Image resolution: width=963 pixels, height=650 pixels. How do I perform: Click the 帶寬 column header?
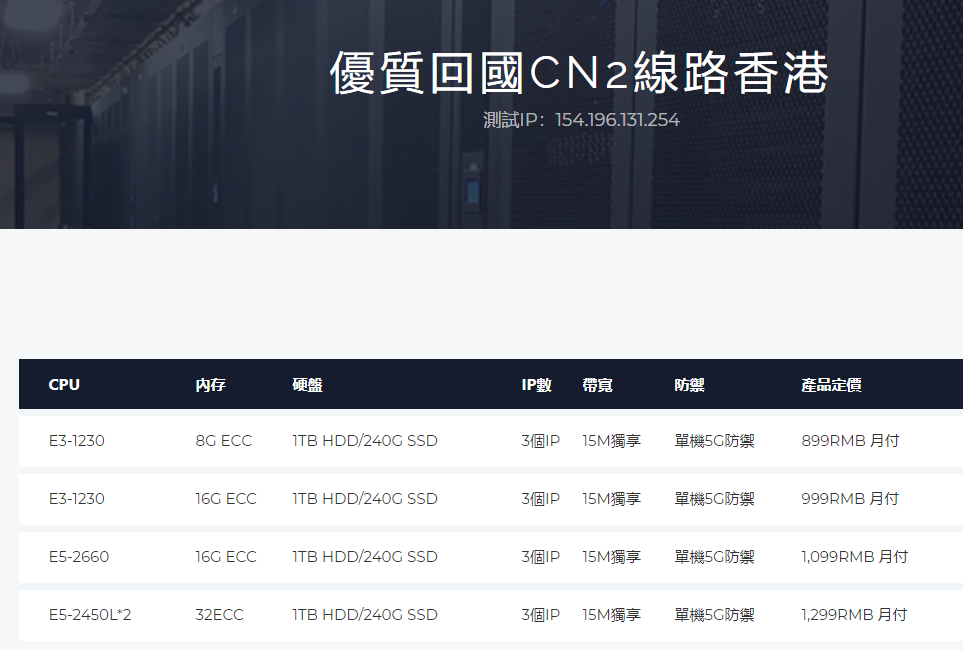[598, 385]
